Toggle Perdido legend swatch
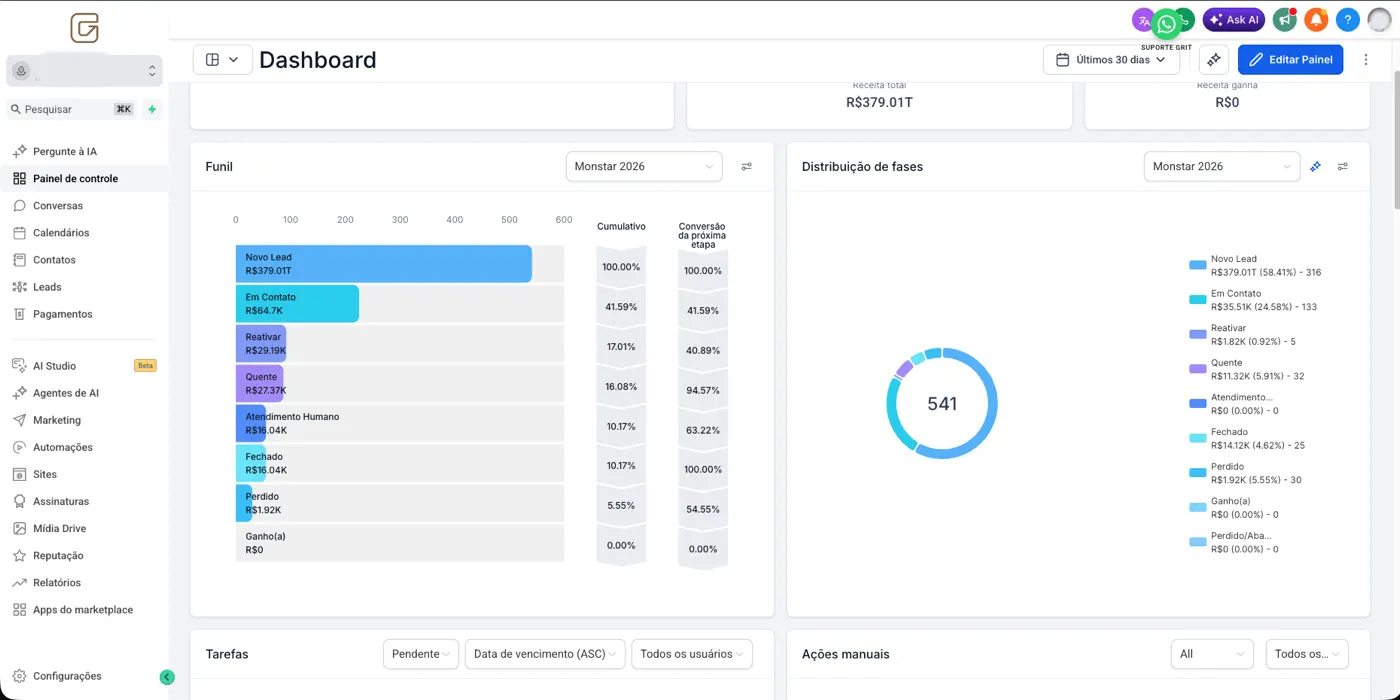 (x=1197, y=473)
